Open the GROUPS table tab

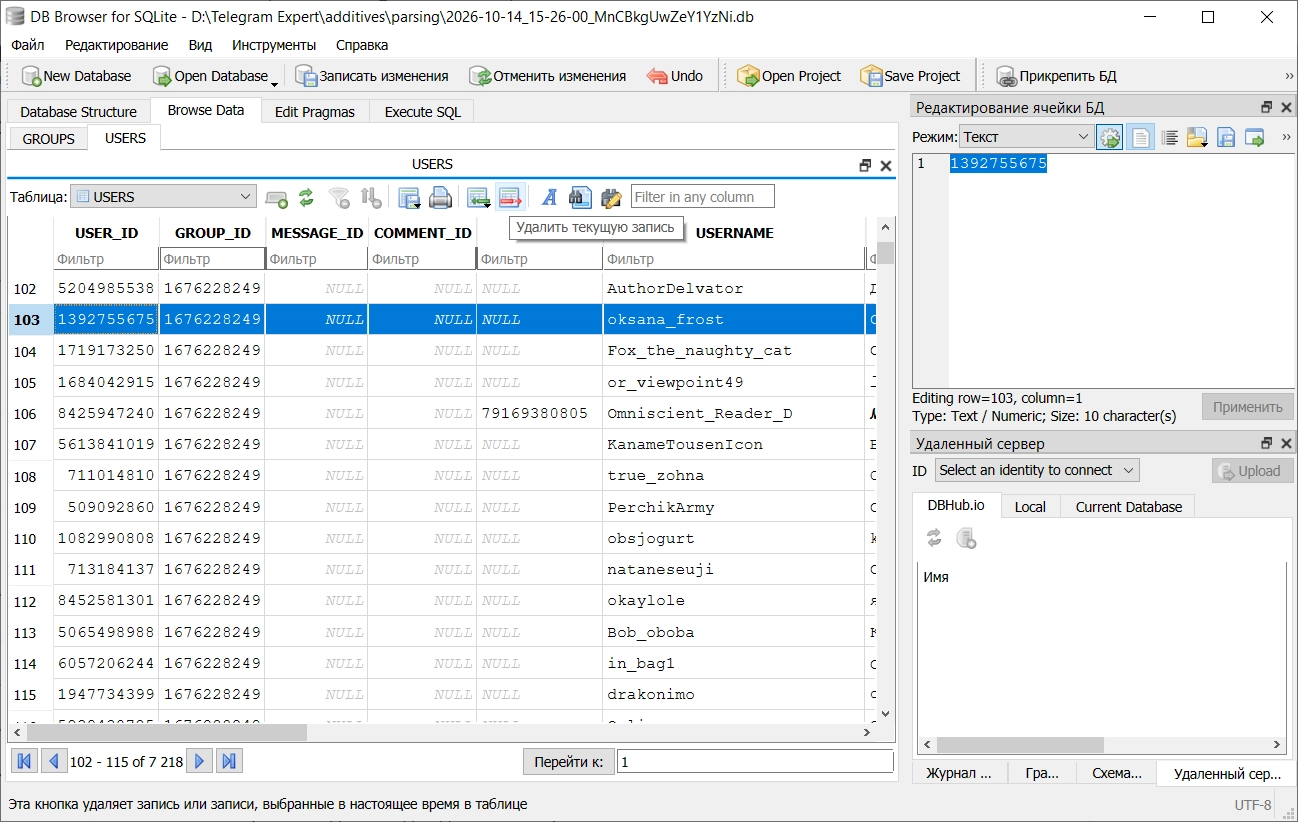48,139
